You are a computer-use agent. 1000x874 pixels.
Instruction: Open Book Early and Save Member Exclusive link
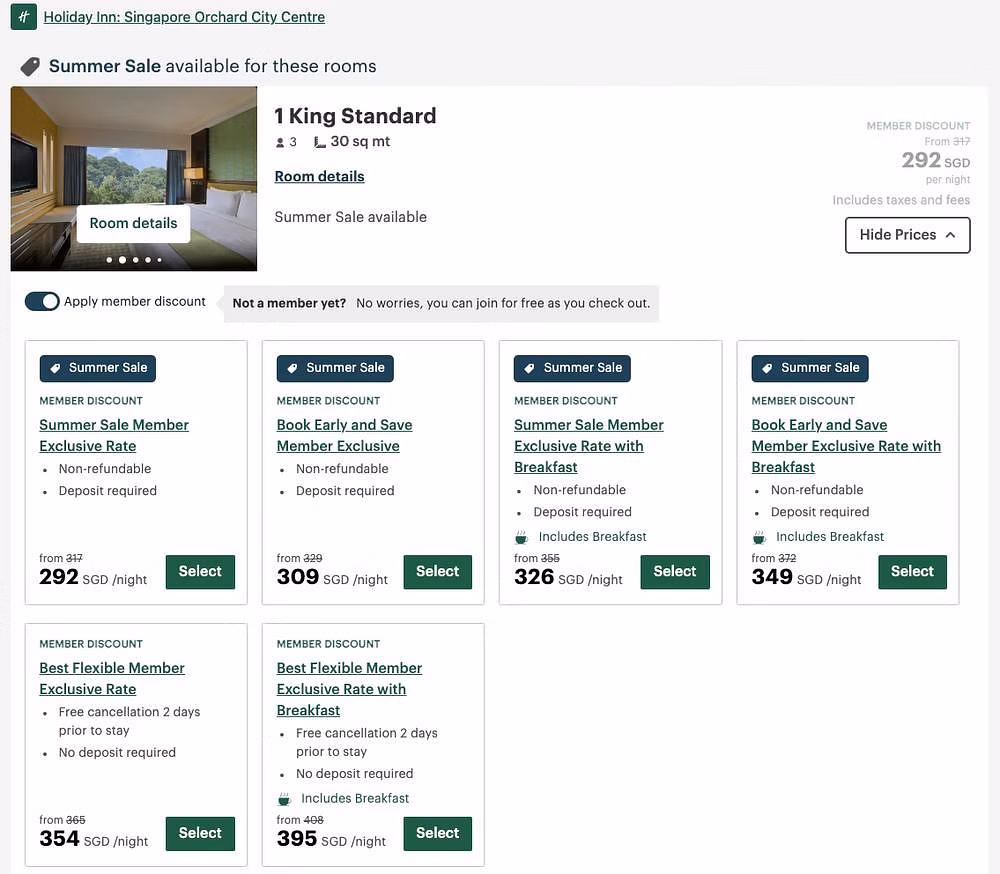[344, 435]
